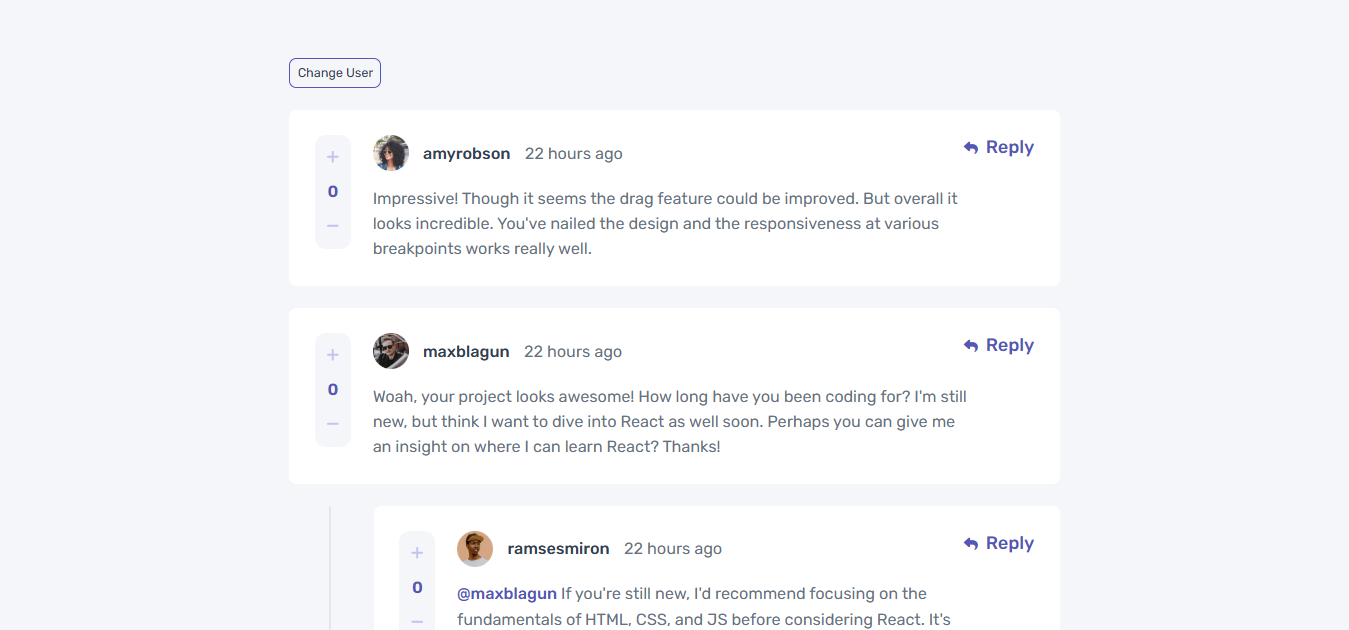This screenshot has height=630, width=1349.
Task: Click the amyrobson username
Action: (466, 154)
